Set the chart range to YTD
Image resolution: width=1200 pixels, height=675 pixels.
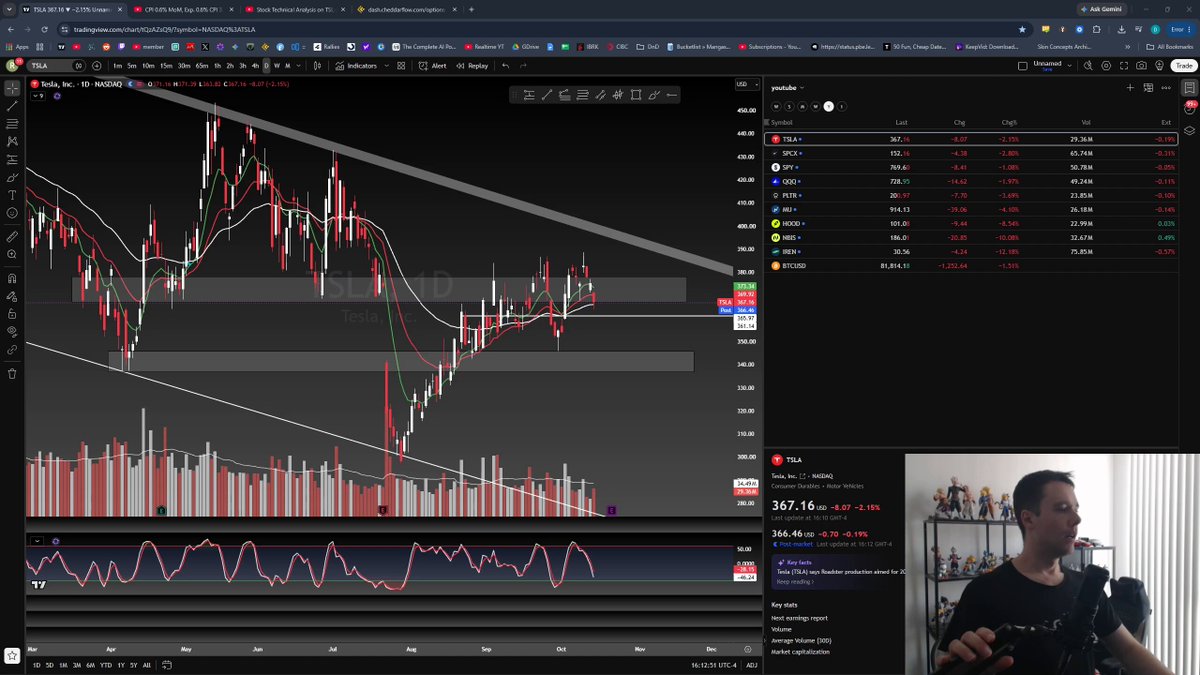tap(106, 665)
